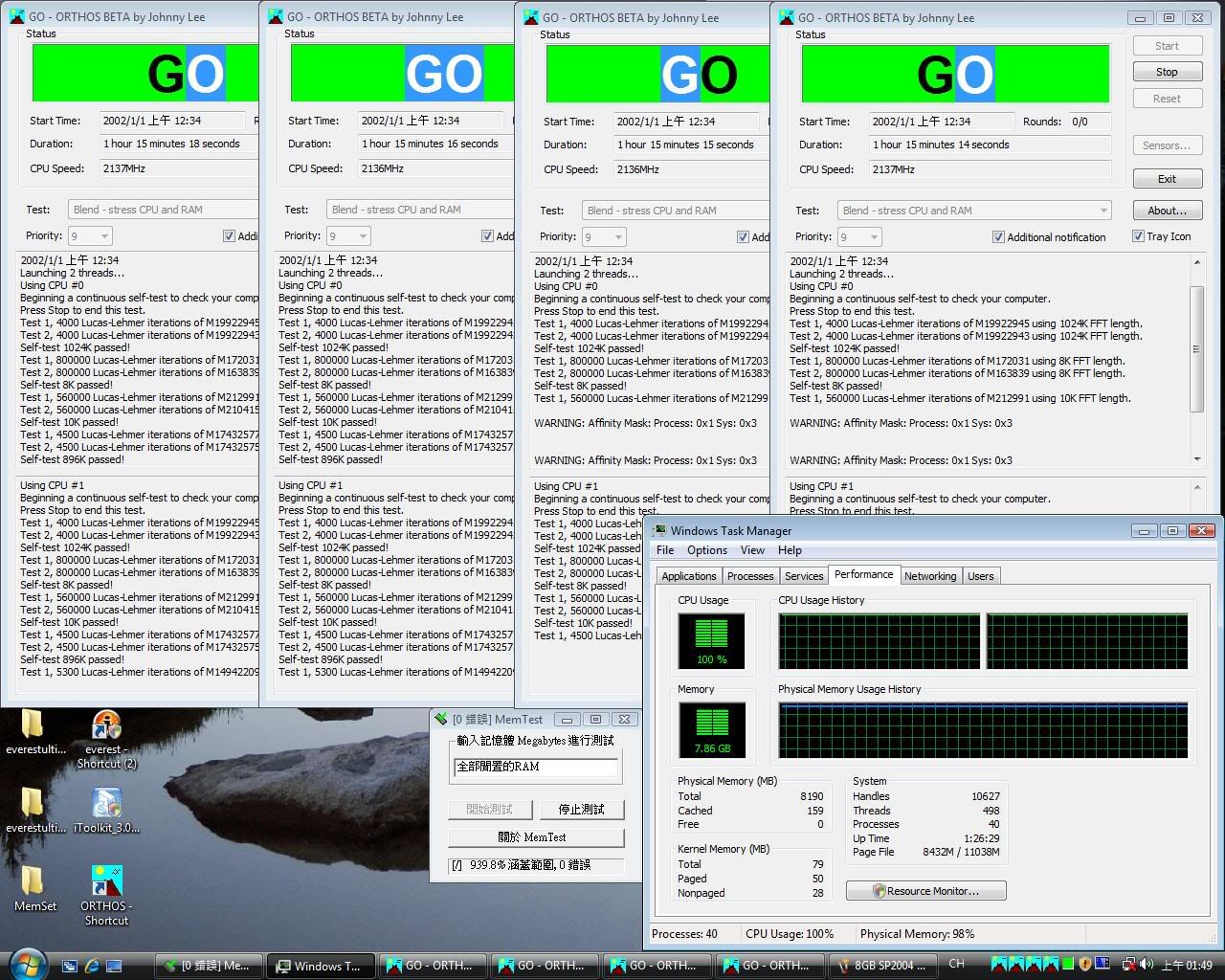Viewport: 1225px width, 980px height.
Task: Click the Sensors... button
Action: 1167,145
